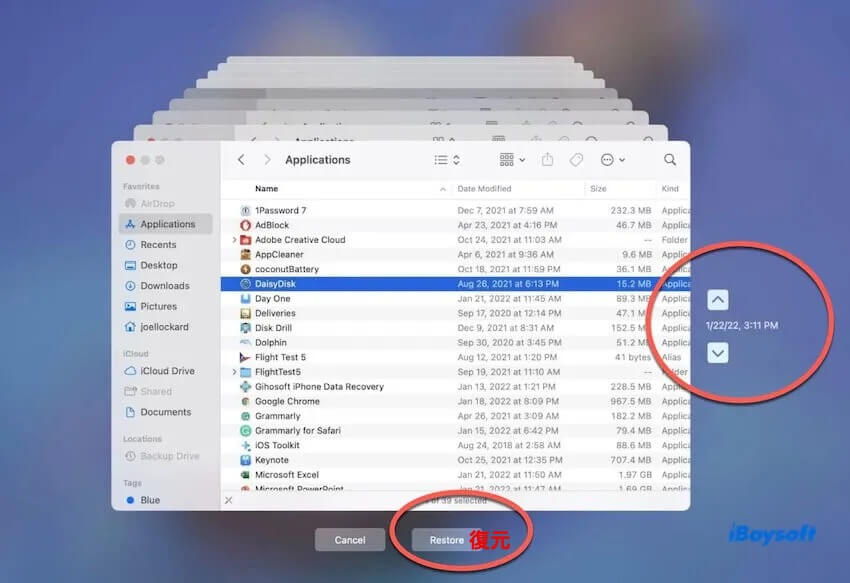Open the list view options dropdown

point(447,160)
